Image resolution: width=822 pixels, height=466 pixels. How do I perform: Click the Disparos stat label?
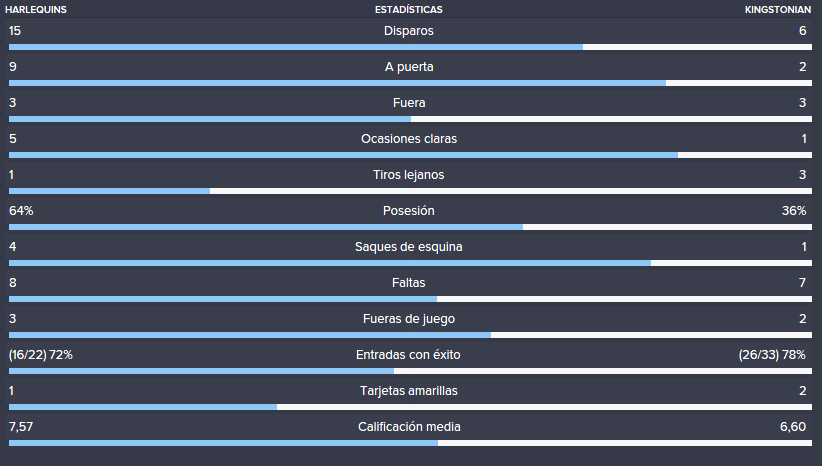[x=408, y=31]
